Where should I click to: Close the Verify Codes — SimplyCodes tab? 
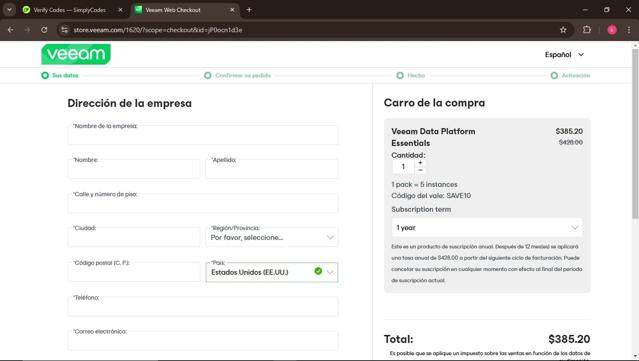pyautogui.click(x=120, y=10)
